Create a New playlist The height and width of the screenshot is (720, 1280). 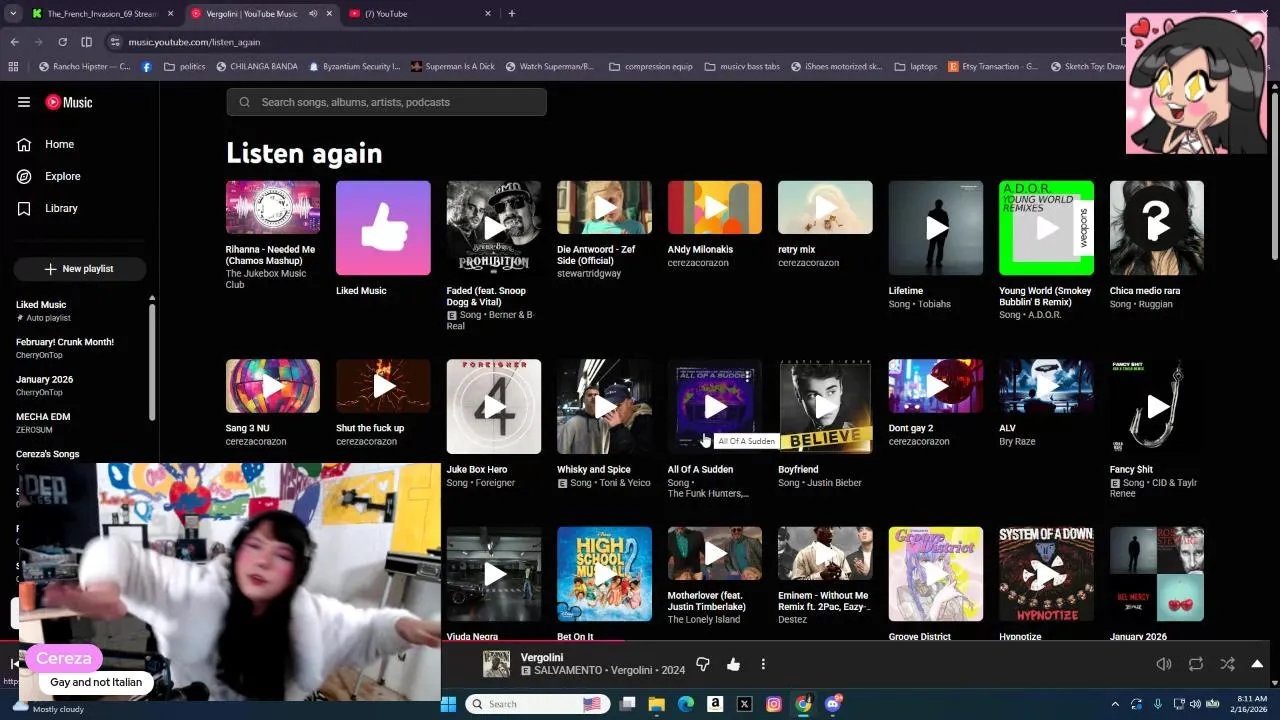[80, 269]
